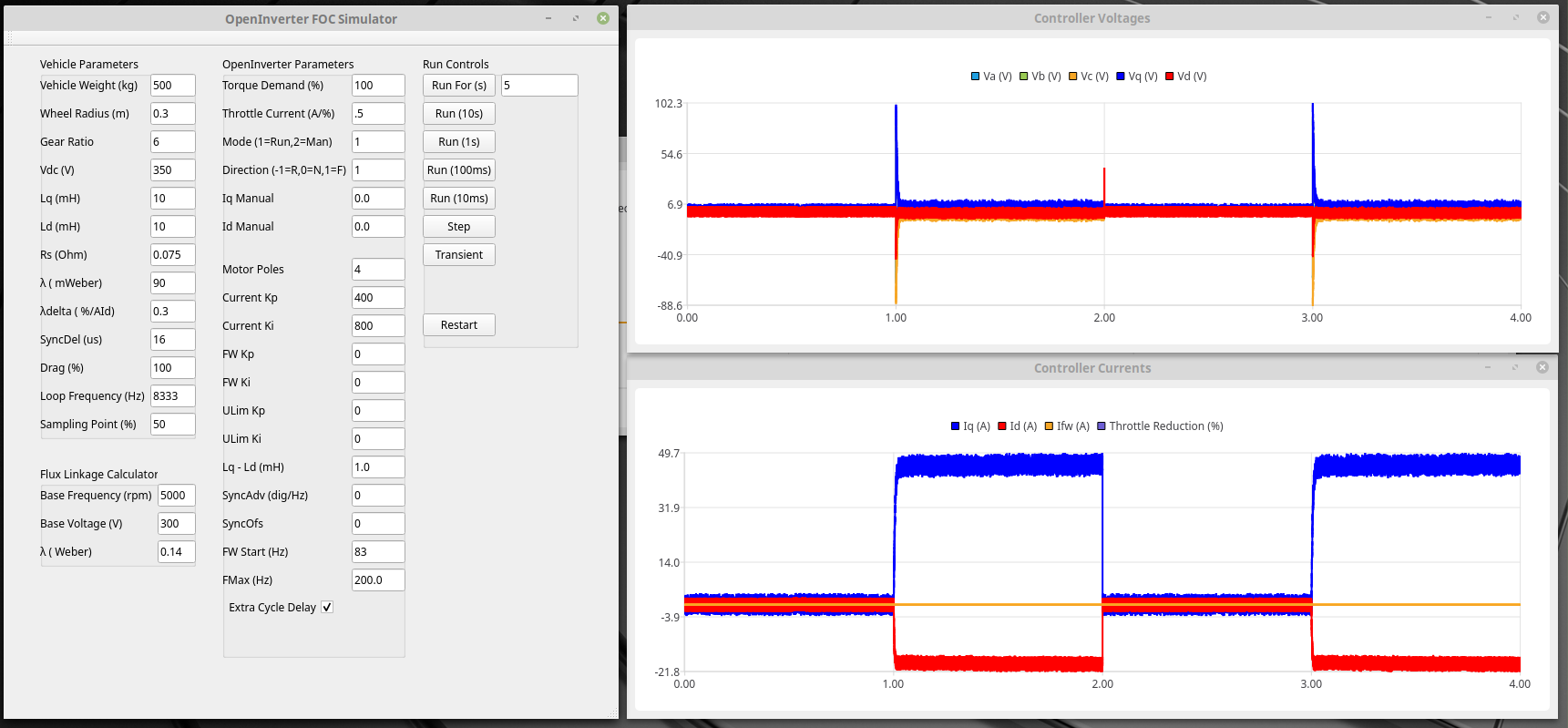Screen dimensions: 1568x728
Task: Click the Torque Demand (%) input field
Action: click(377, 86)
